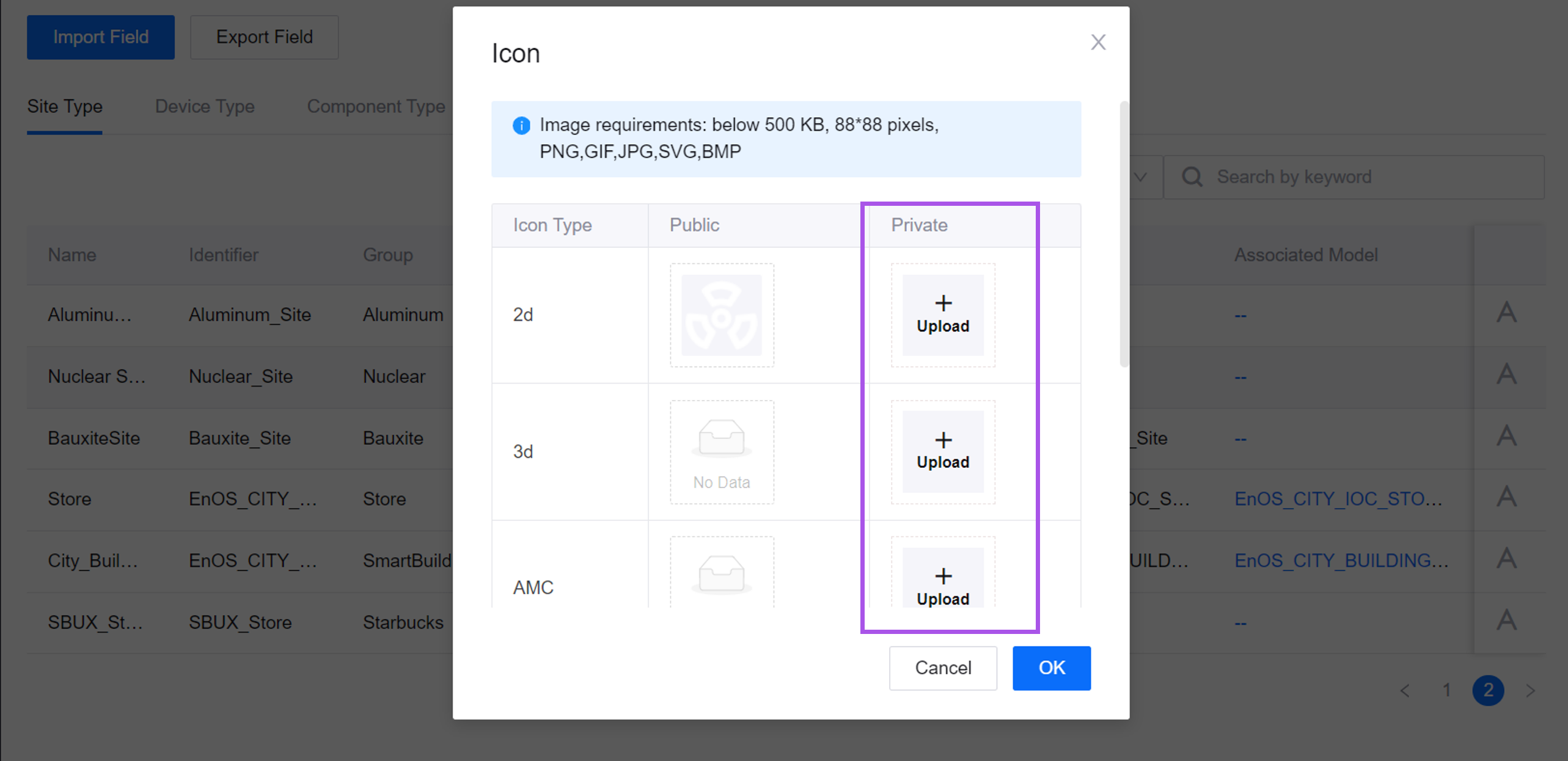Viewport: 1568px width, 761px height.
Task: Open the dropdown left of search box
Action: point(1140,177)
